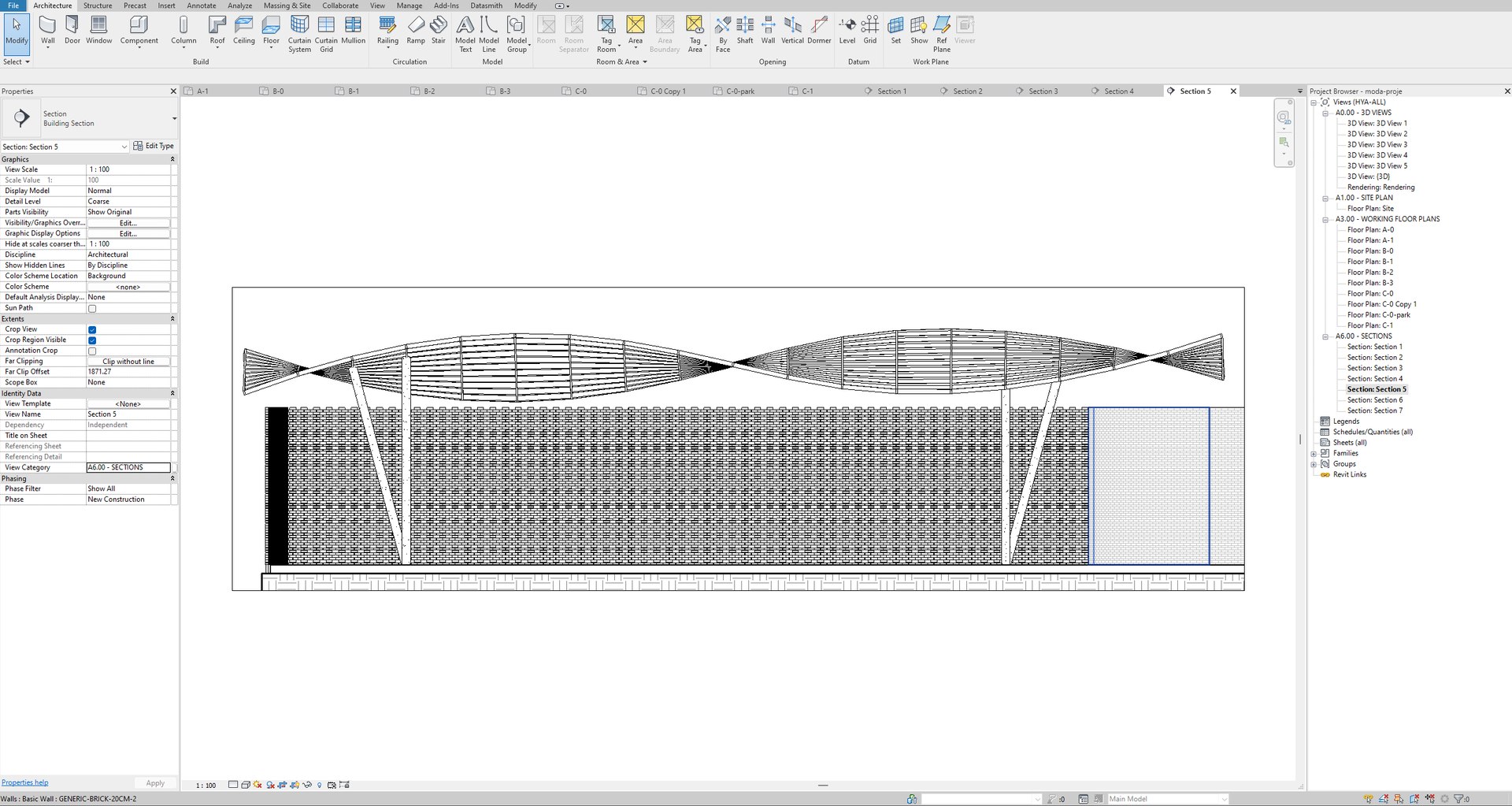Open the Annotate ribbon tab
This screenshot has width=1512, height=806.
[x=202, y=6]
